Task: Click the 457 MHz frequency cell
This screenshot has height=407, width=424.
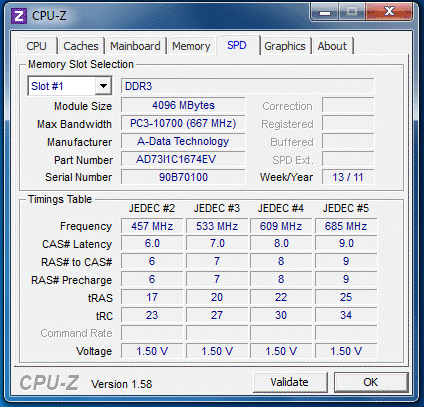Action: pos(152,226)
